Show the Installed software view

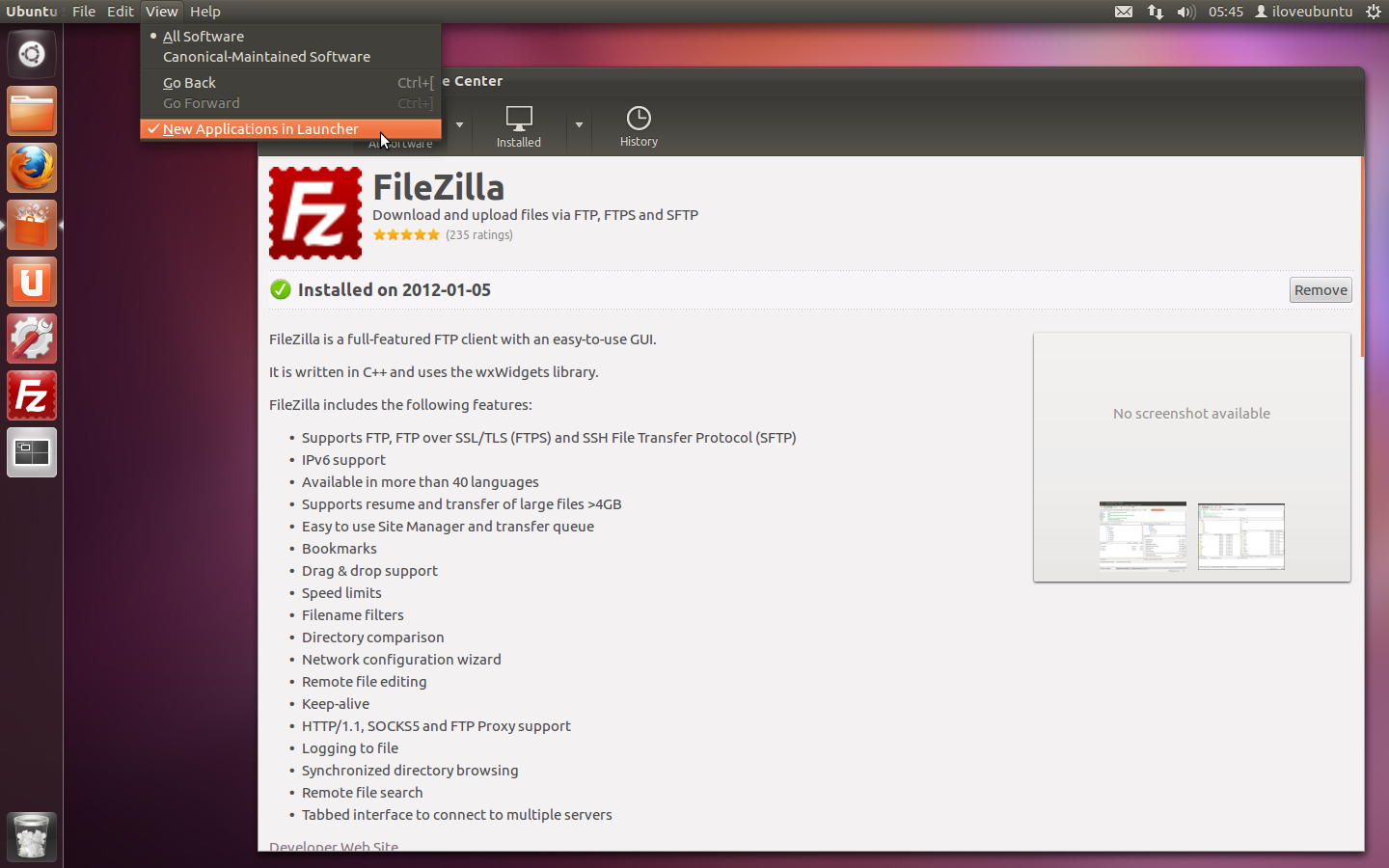pos(519,127)
